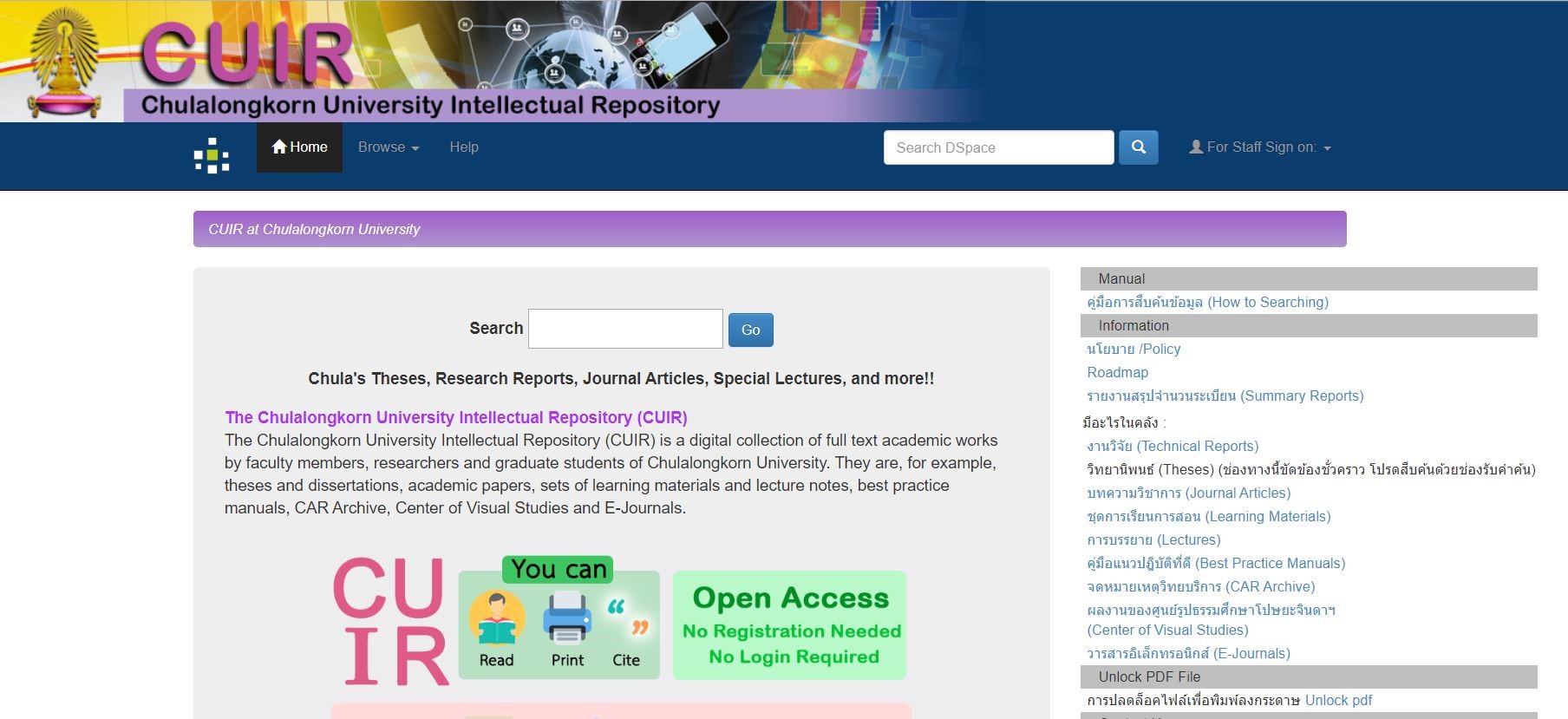Open the Learning Materials link
This screenshot has width=1568, height=719.
1208,516
